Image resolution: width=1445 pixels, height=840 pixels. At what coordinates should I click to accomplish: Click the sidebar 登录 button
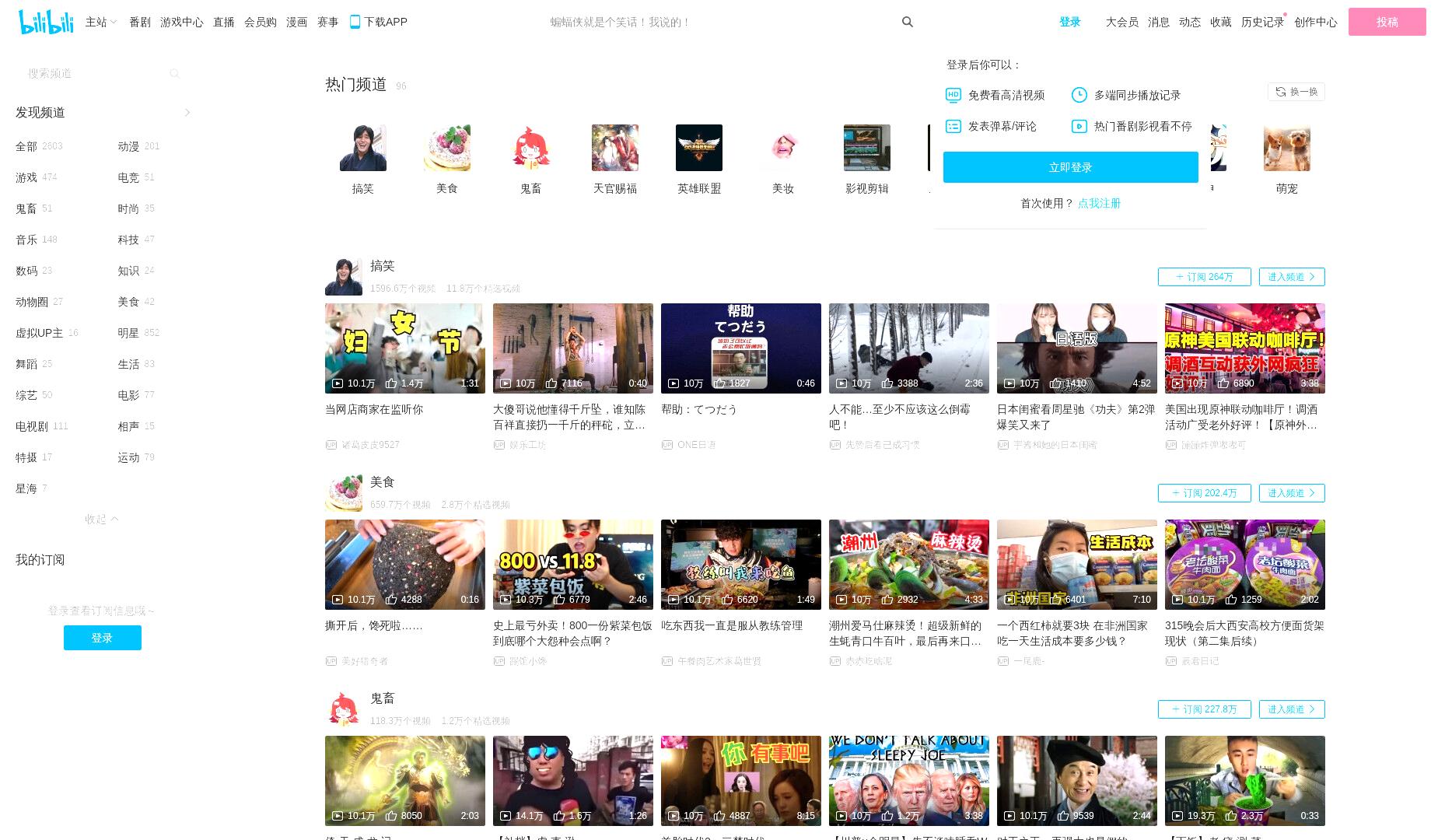coord(103,638)
